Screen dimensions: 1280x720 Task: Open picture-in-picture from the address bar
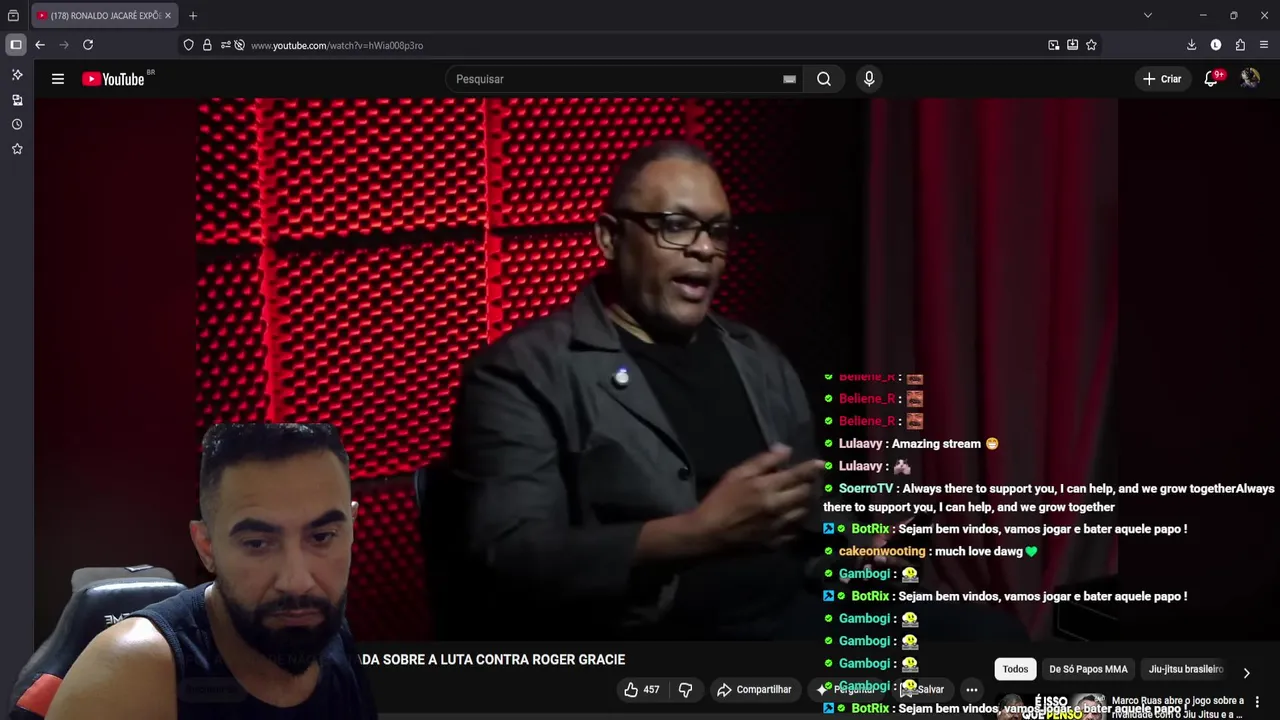[x=1054, y=45]
